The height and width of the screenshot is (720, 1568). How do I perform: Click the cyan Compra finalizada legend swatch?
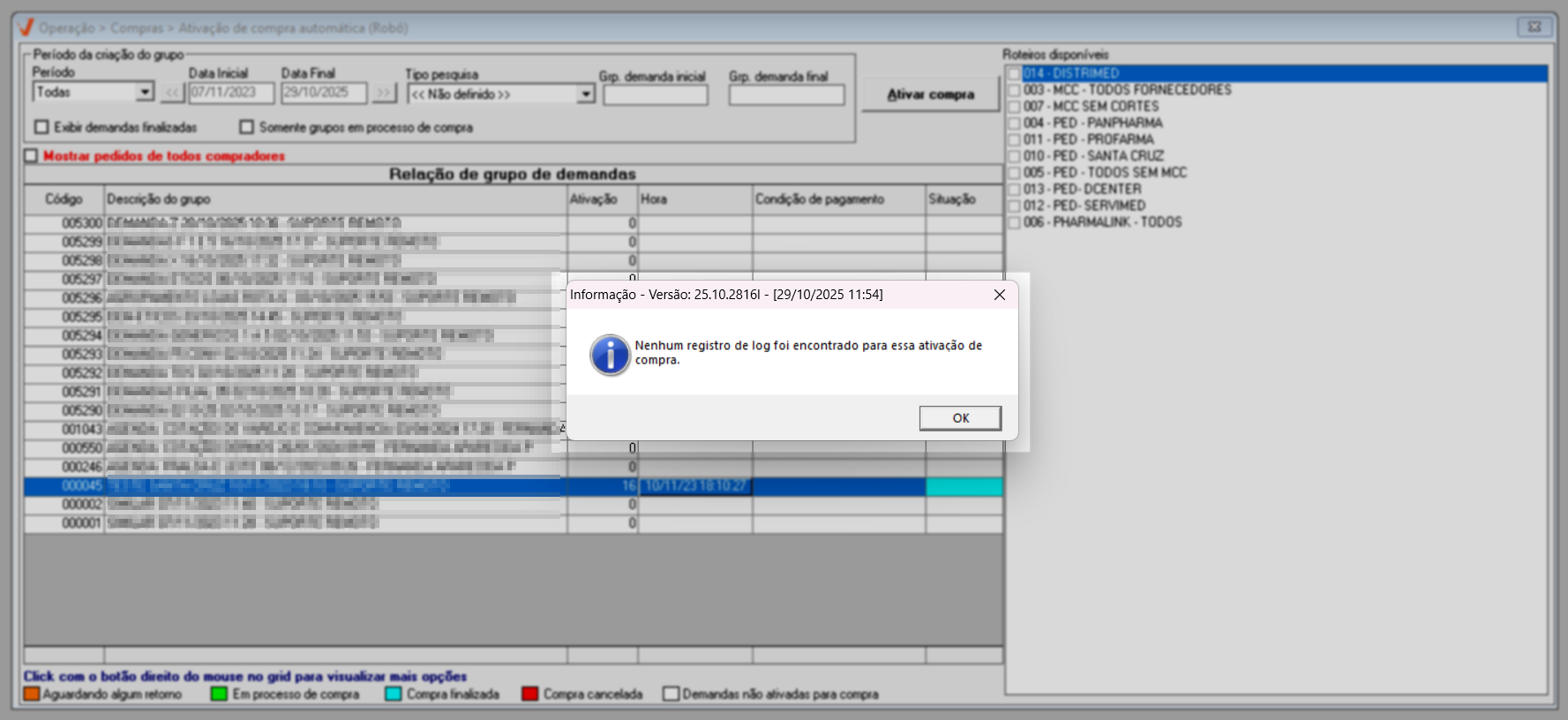point(394,694)
